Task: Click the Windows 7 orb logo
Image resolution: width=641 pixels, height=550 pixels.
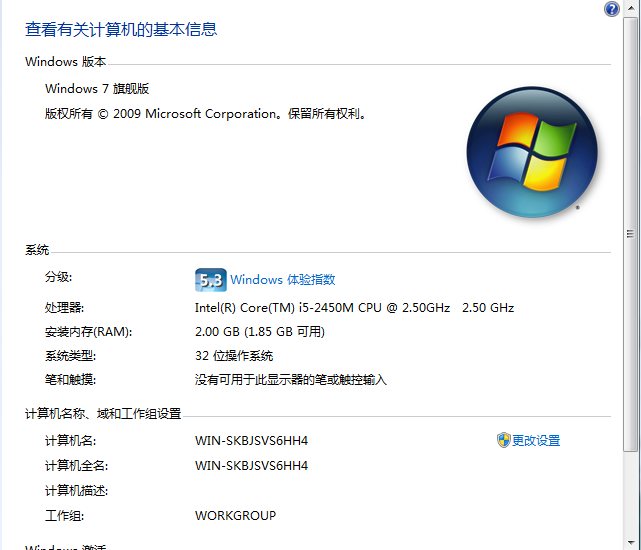Action: (x=532, y=152)
